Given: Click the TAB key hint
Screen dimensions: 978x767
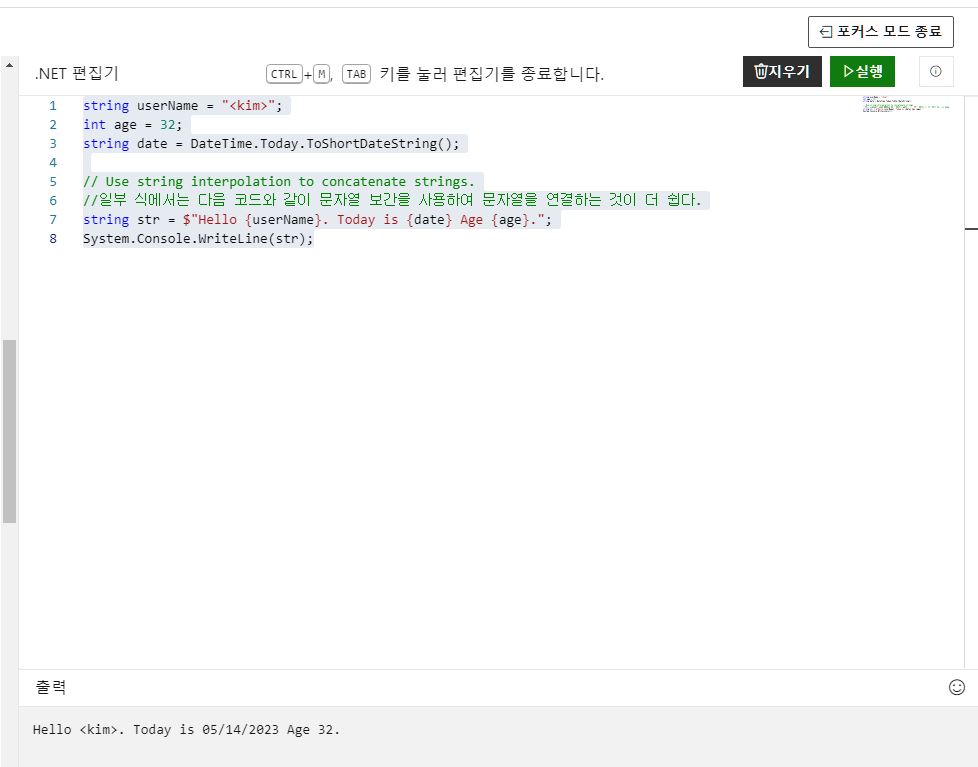Looking at the screenshot, I should (356, 74).
